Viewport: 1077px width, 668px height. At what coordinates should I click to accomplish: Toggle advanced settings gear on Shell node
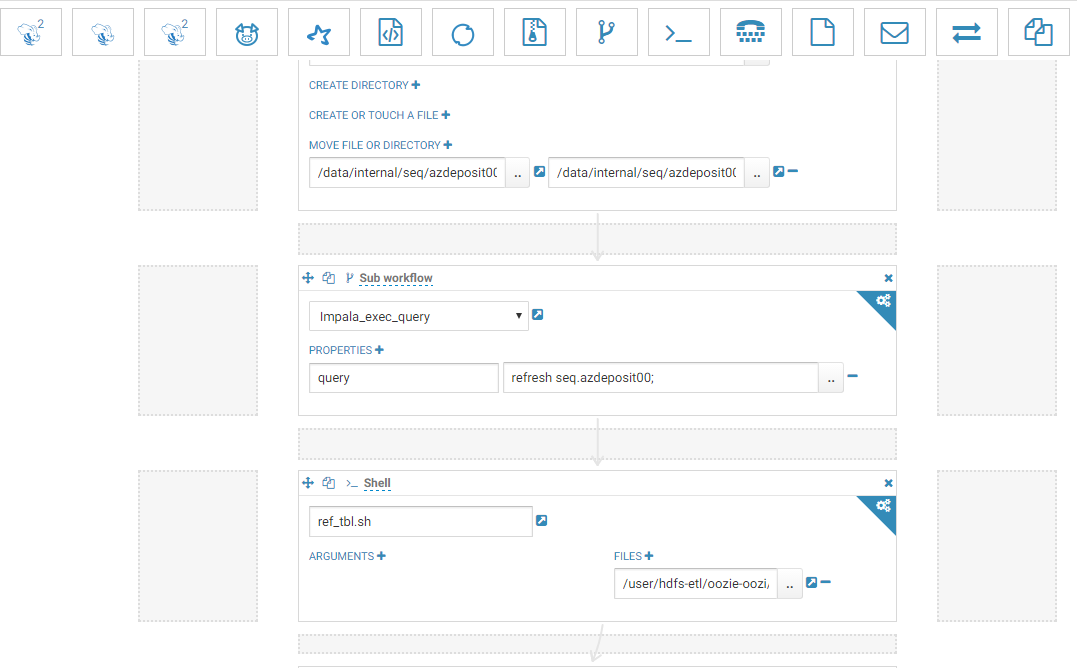[881, 505]
